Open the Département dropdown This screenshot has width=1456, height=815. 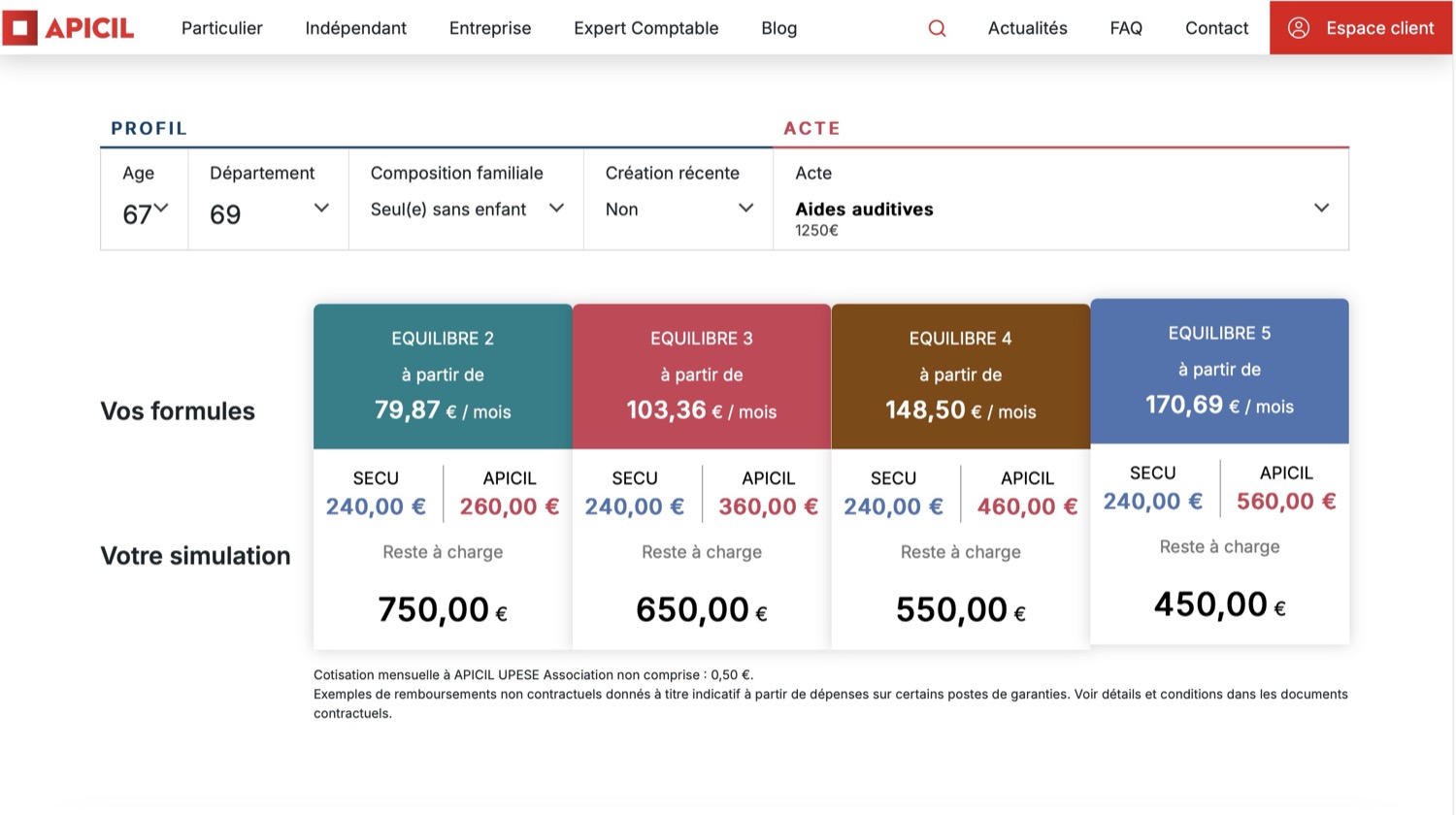coord(321,209)
